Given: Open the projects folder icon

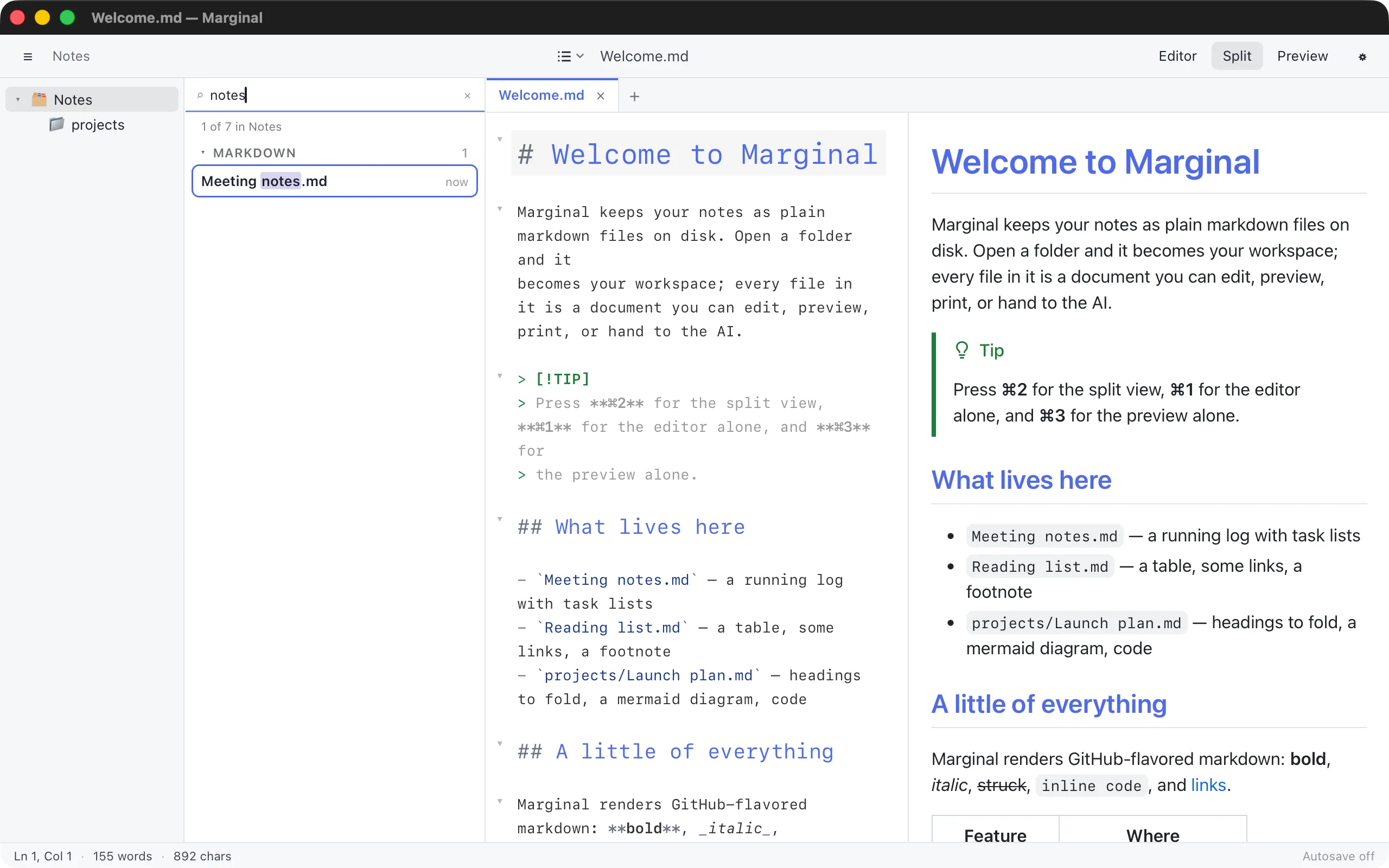Looking at the screenshot, I should pos(56,125).
